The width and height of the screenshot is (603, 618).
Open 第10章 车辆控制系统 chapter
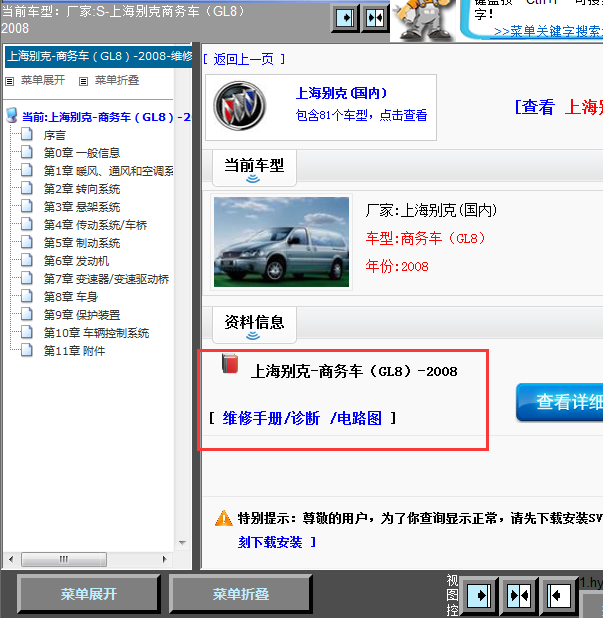click(x=96, y=333)
